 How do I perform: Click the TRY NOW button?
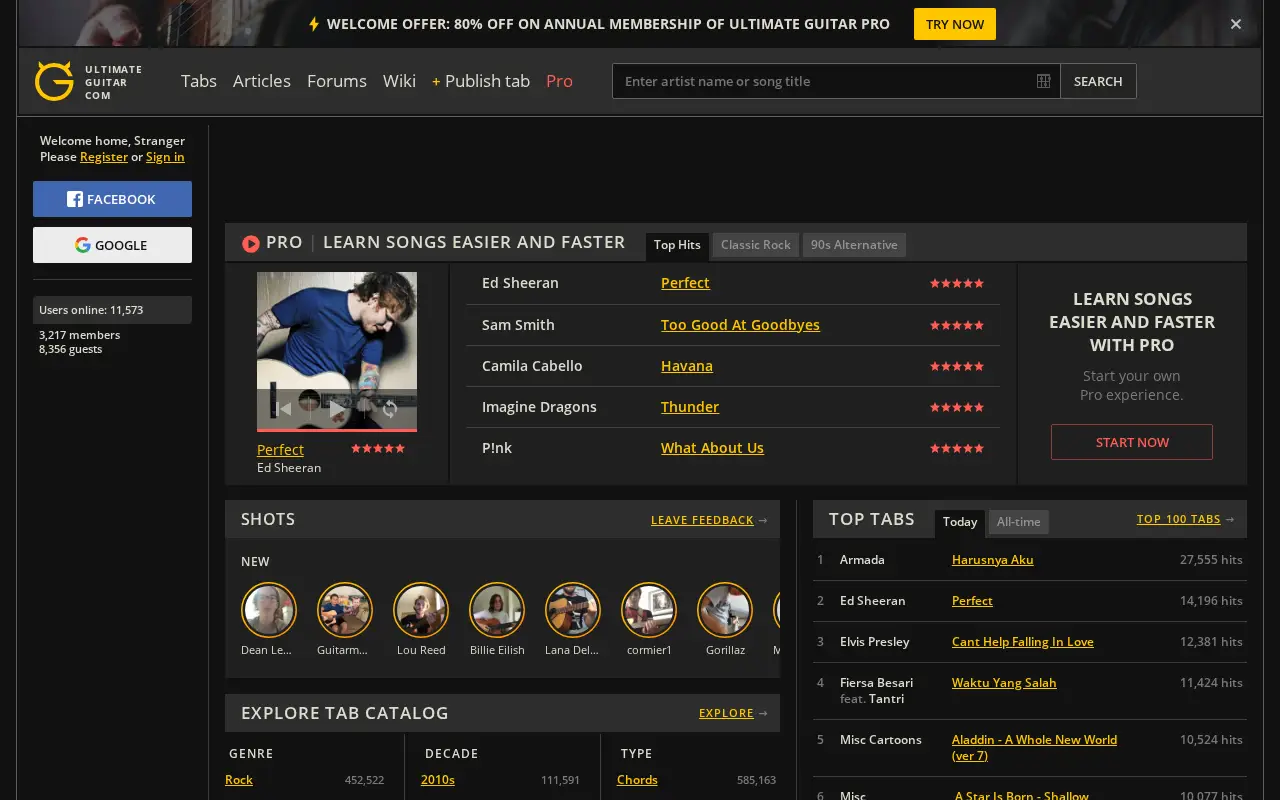pos(955,24)
